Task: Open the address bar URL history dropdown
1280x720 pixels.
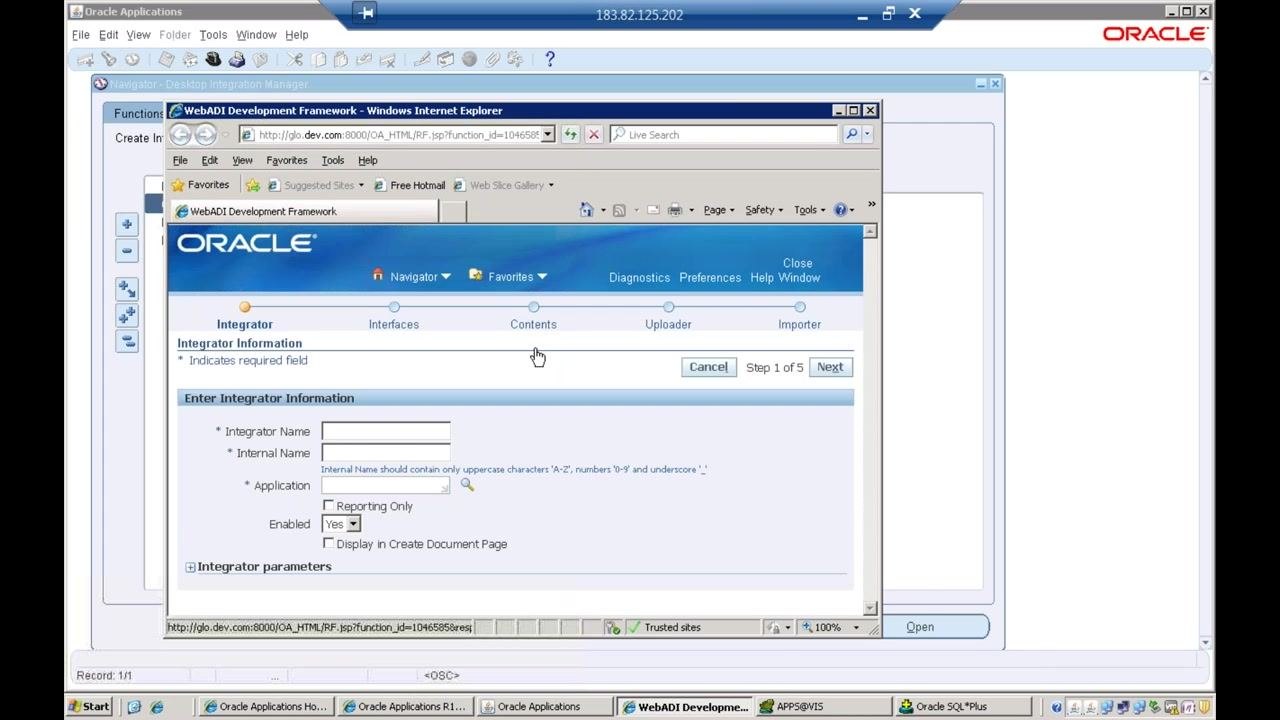Action: [548, 134]
